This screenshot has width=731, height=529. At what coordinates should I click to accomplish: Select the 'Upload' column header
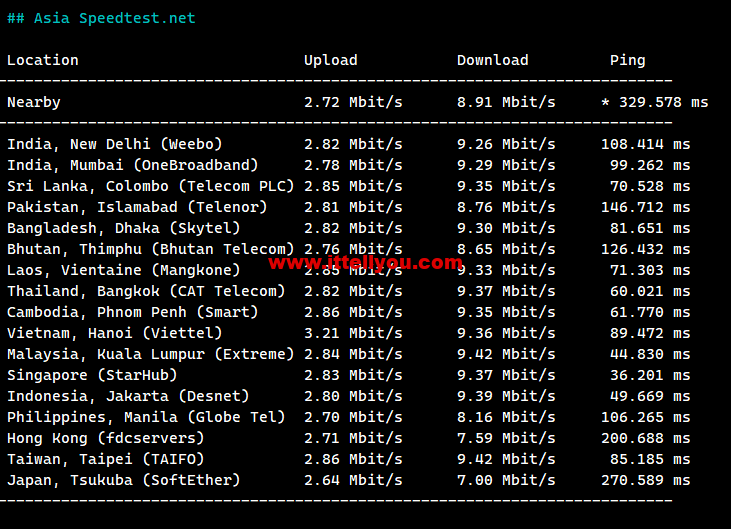[x=331, y=60]
